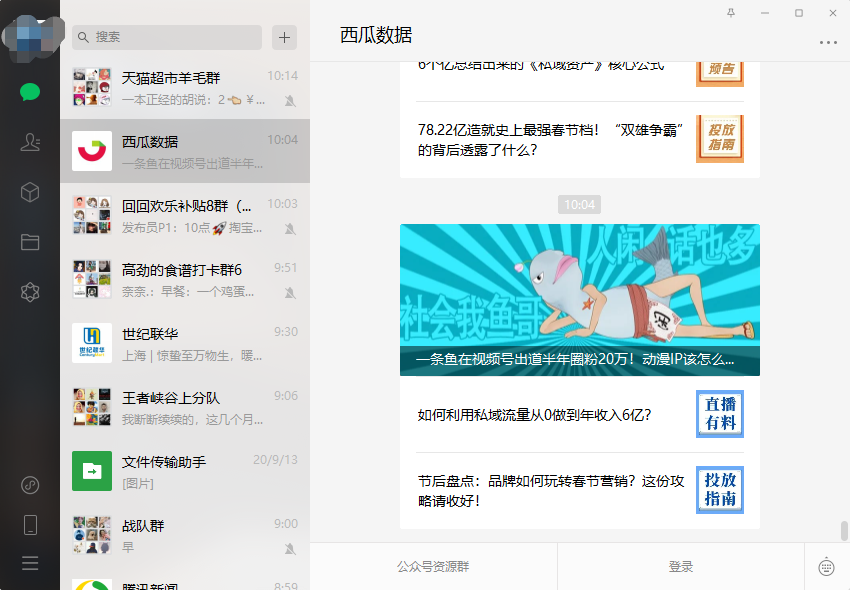Click the blurred profile avatar
This screenshot has width=850, height=590.
33,37
